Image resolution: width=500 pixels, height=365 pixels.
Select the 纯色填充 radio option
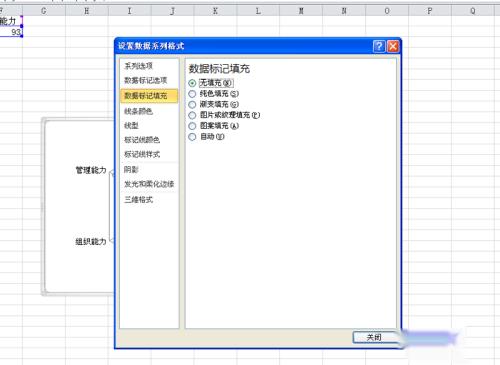(192, 94)
